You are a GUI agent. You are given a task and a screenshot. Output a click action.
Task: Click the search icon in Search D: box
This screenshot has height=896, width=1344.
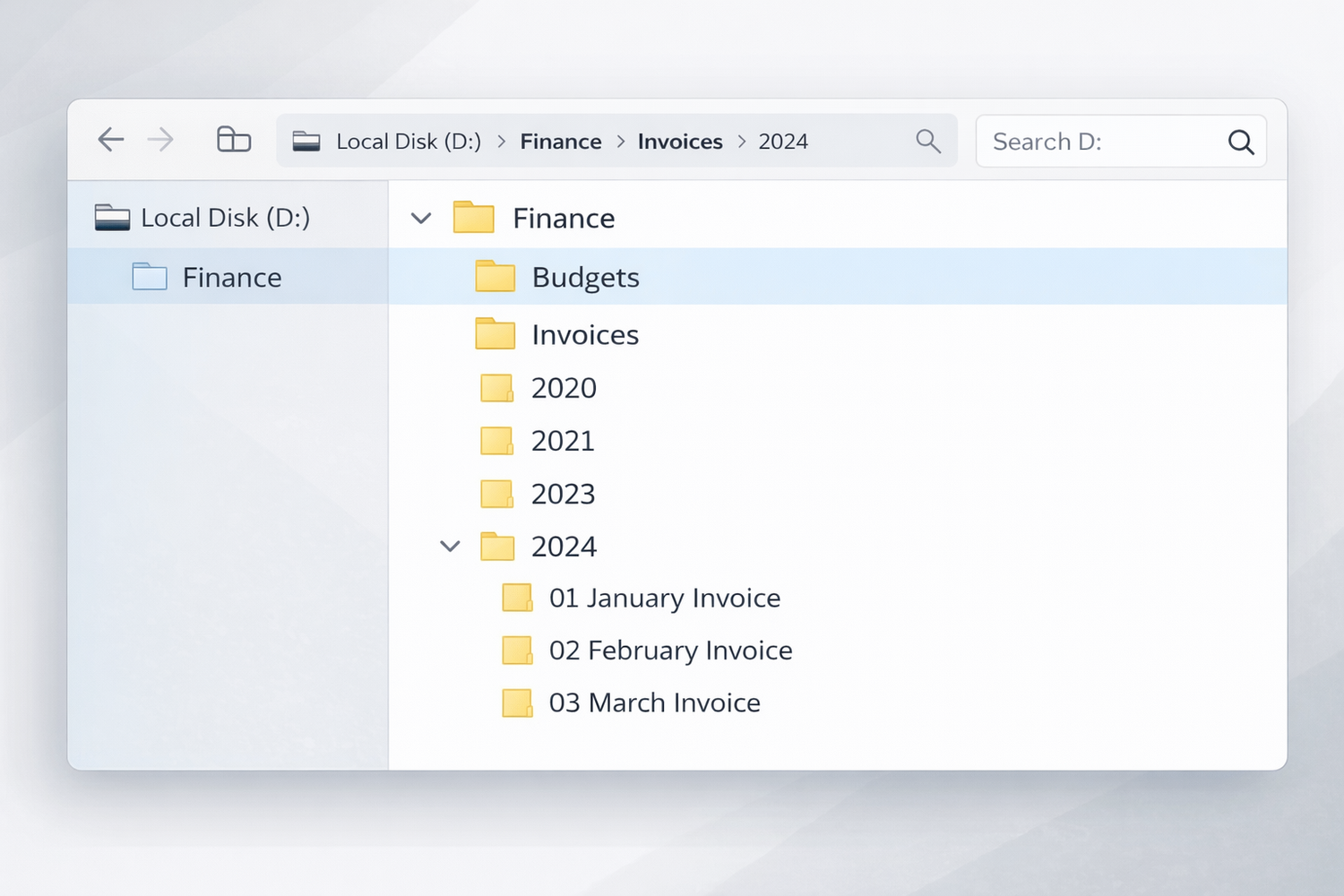(1240, 142)
